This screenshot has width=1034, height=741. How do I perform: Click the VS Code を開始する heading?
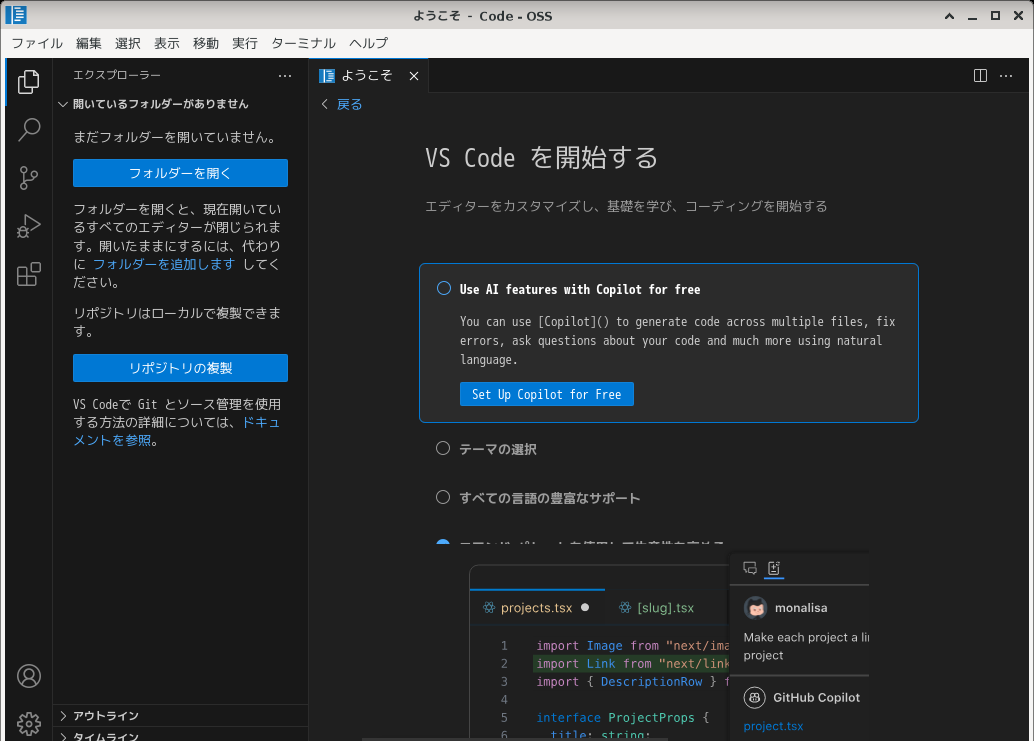pyautogui.click(x=541, y=158)
